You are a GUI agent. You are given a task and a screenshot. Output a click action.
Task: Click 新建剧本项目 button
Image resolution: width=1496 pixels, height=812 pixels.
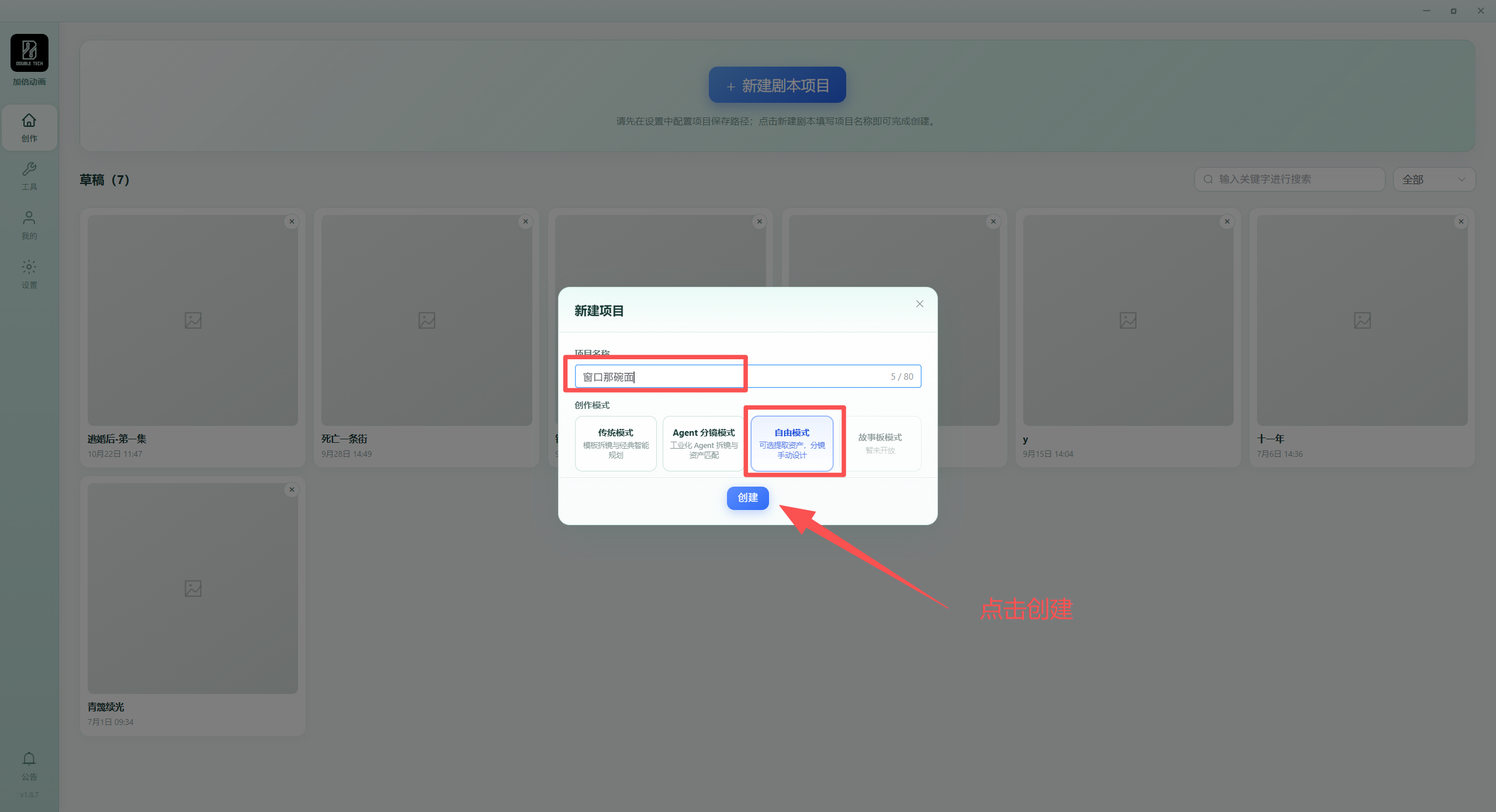(x=777, y=85)
